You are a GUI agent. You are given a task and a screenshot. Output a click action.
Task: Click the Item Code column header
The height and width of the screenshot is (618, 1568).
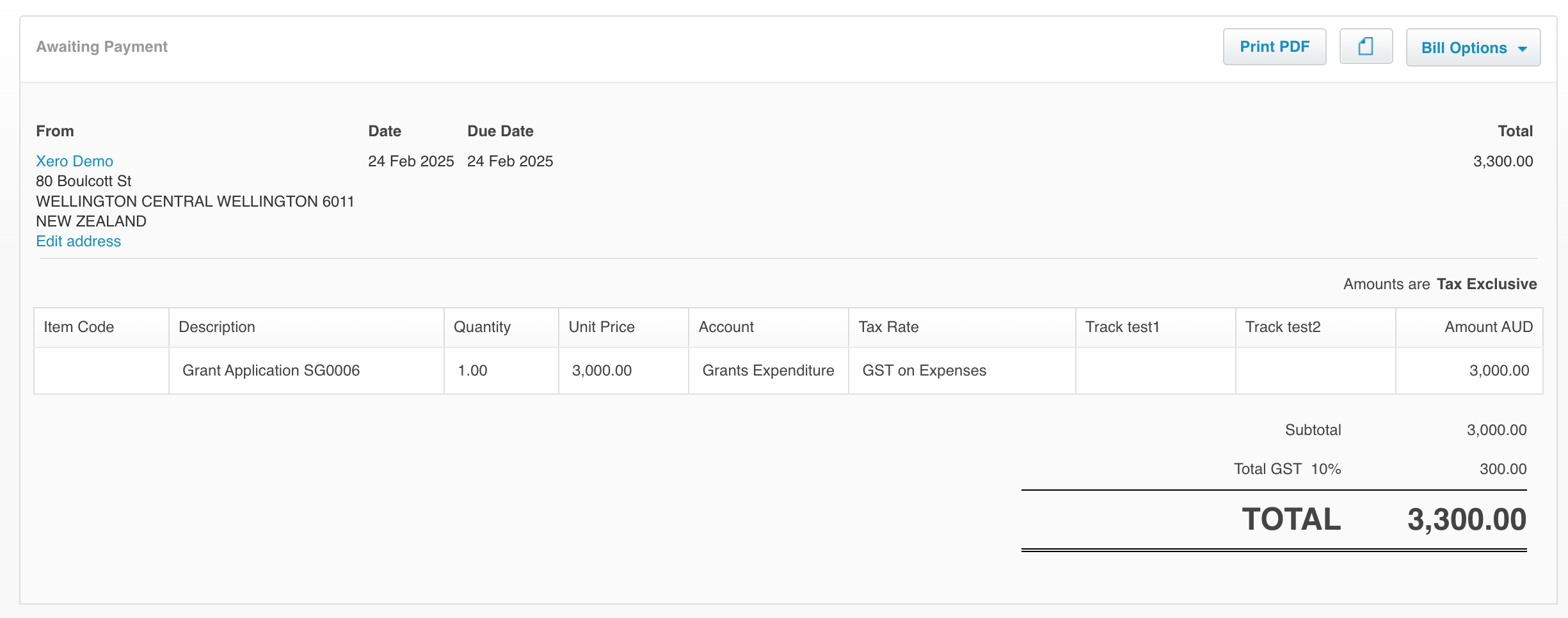click(79, 327)
